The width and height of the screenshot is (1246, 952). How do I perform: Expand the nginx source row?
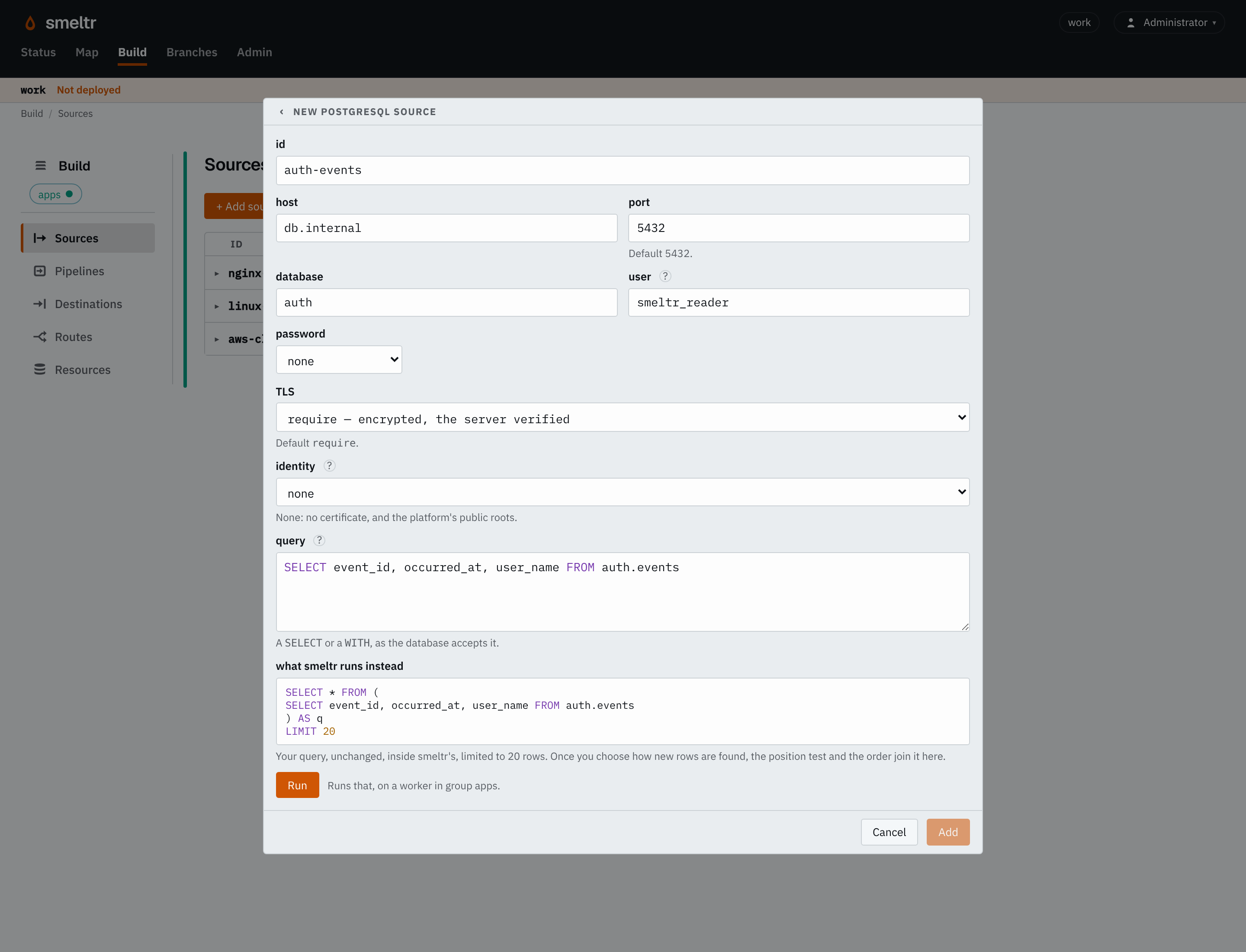click(216, 273)
